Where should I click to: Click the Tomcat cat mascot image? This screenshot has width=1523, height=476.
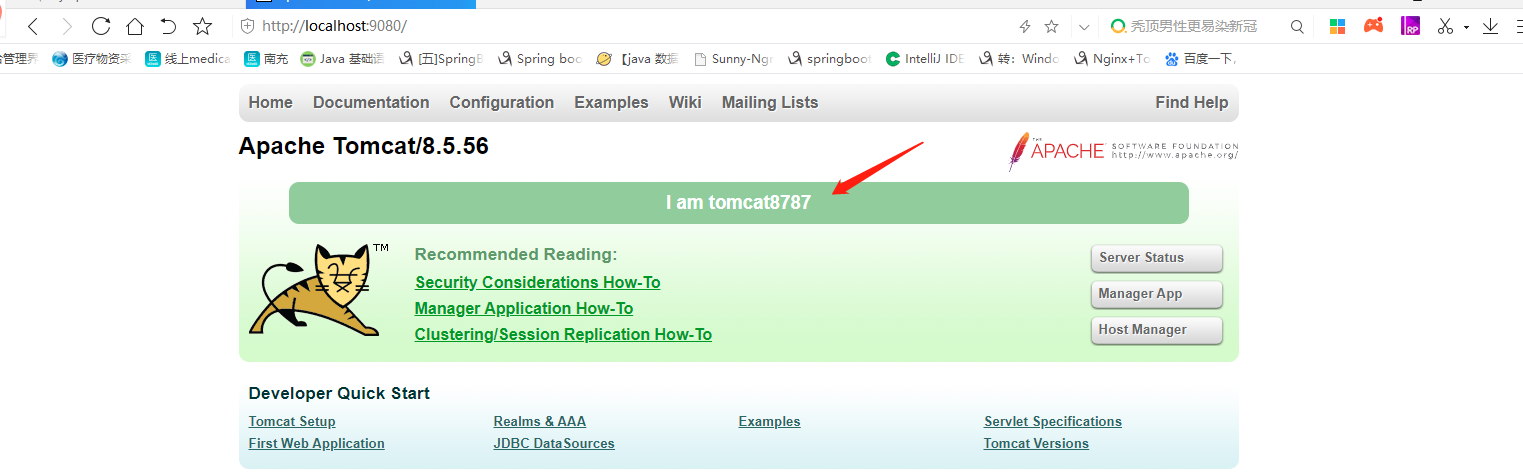coord(316,290)
